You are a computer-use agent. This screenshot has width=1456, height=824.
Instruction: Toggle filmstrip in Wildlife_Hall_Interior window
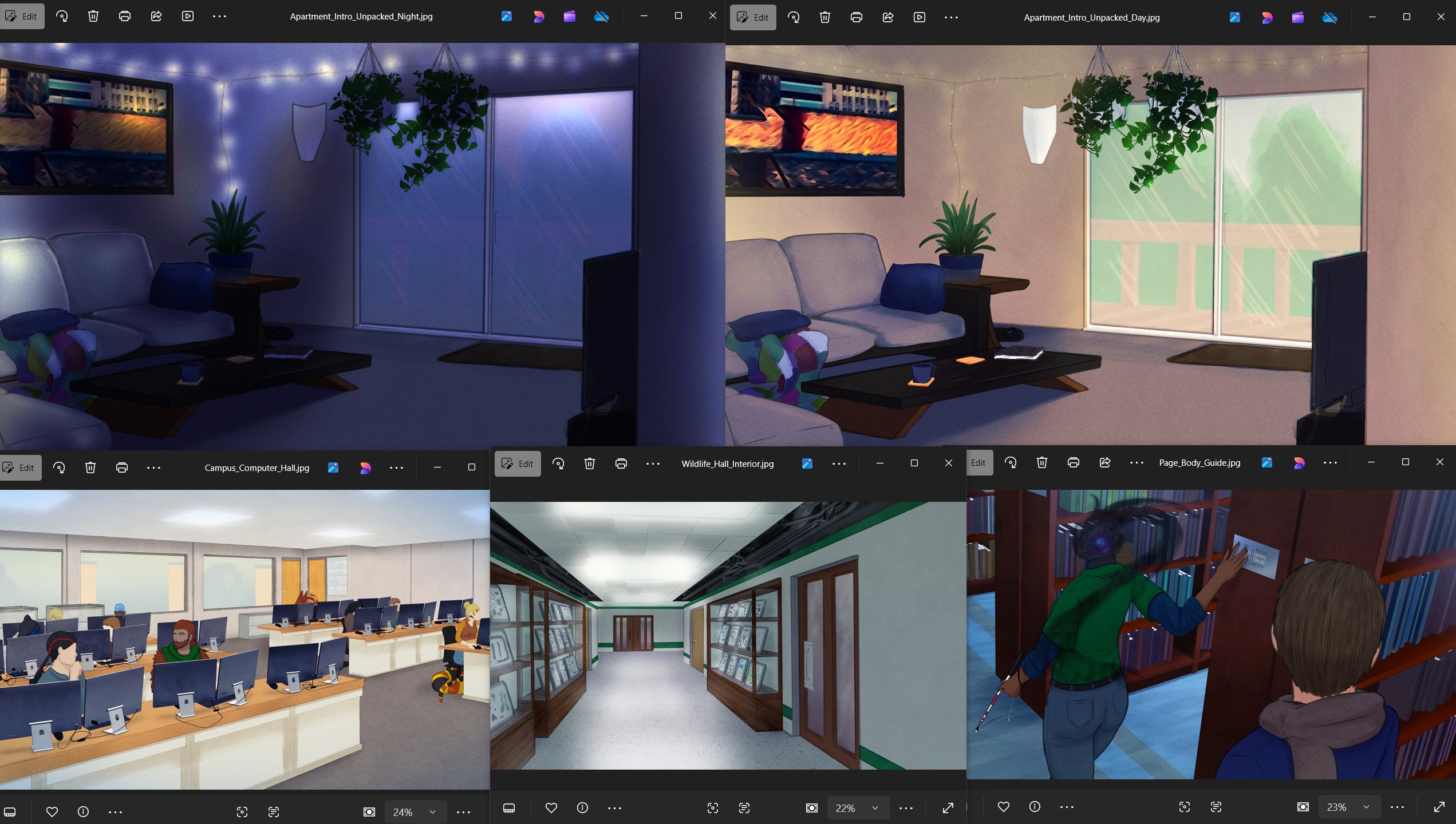coord(509,808)
